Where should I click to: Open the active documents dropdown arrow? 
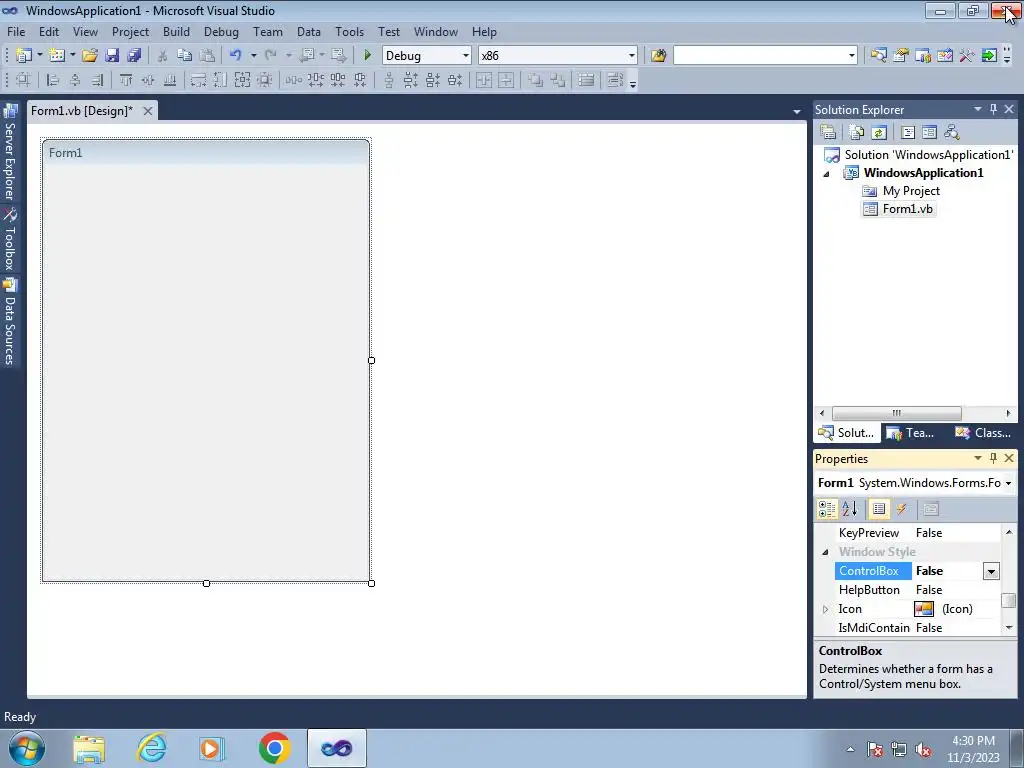tap(796, 112)
